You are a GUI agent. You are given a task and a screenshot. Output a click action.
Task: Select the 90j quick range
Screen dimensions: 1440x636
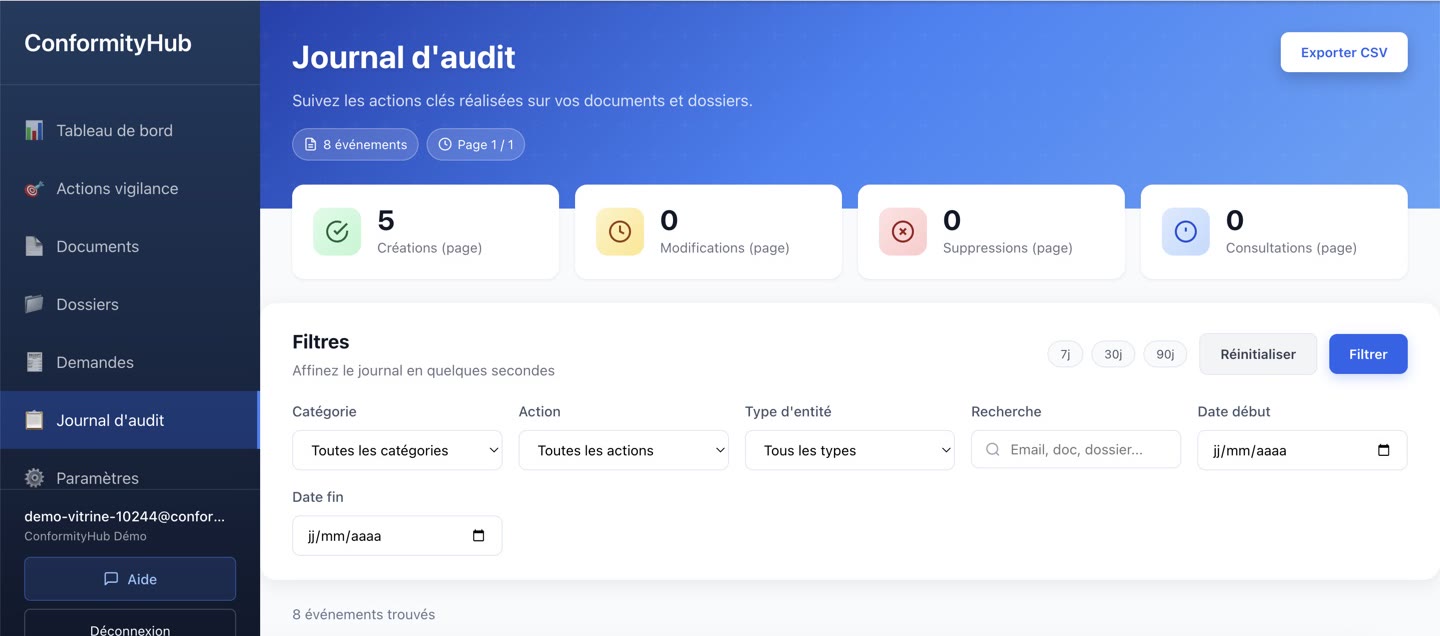click(x=1165, y=354)
